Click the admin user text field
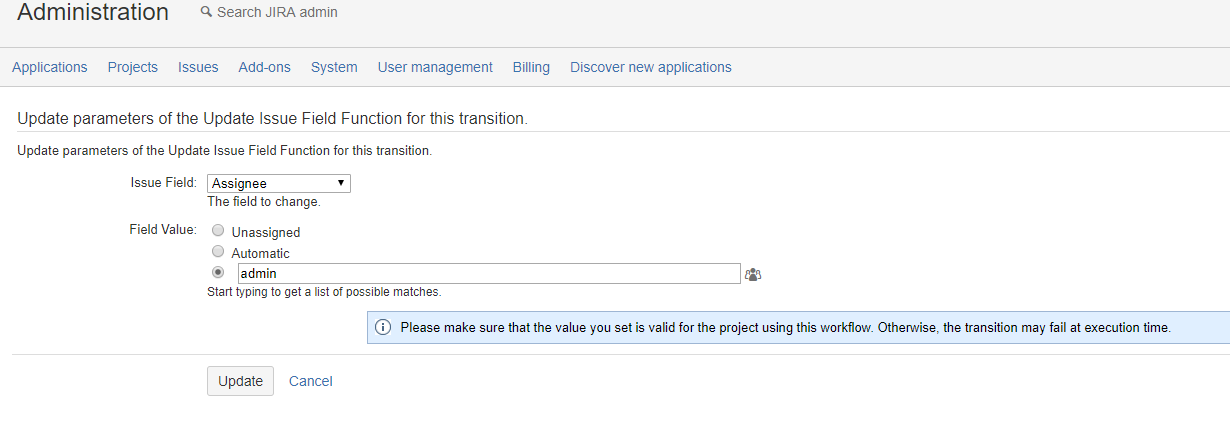The image size is (1230, 421). tap(488, 274)
